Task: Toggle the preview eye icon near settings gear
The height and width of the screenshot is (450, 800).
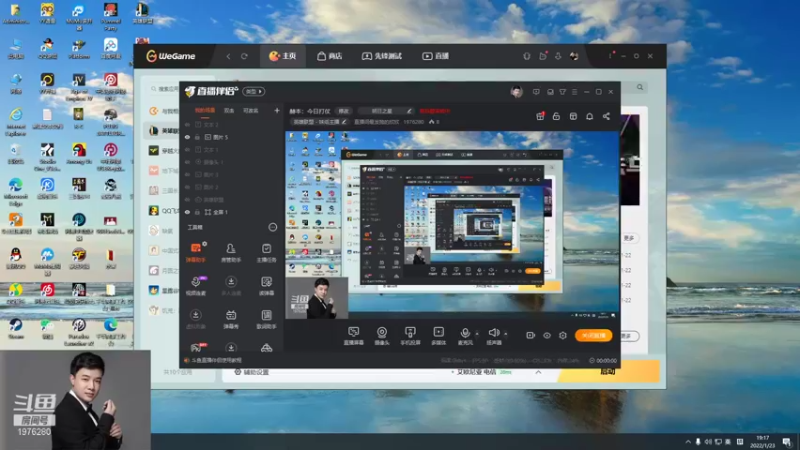Action: [547, 335]
